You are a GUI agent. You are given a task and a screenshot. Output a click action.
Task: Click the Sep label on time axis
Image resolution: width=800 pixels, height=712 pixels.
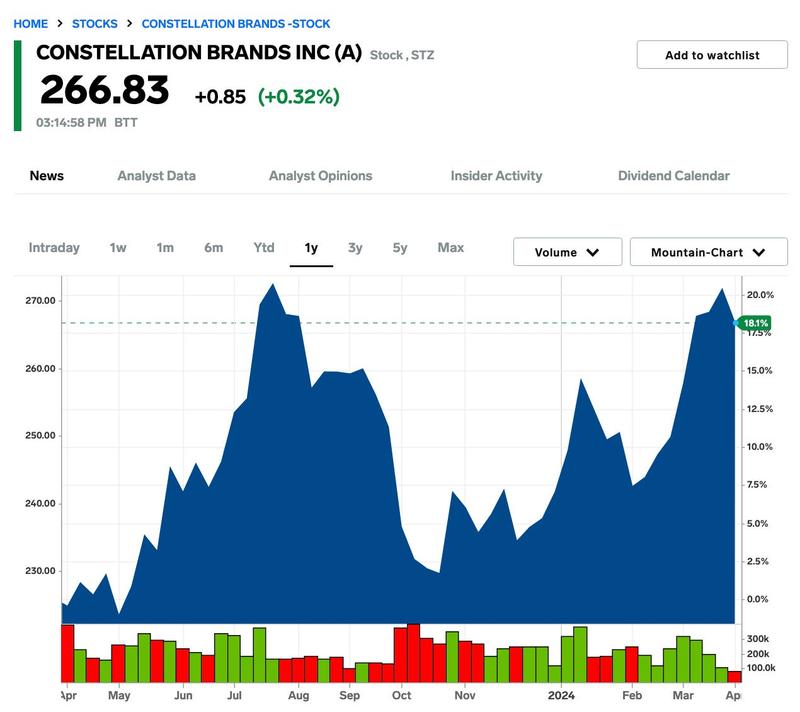tap(349, 696)
